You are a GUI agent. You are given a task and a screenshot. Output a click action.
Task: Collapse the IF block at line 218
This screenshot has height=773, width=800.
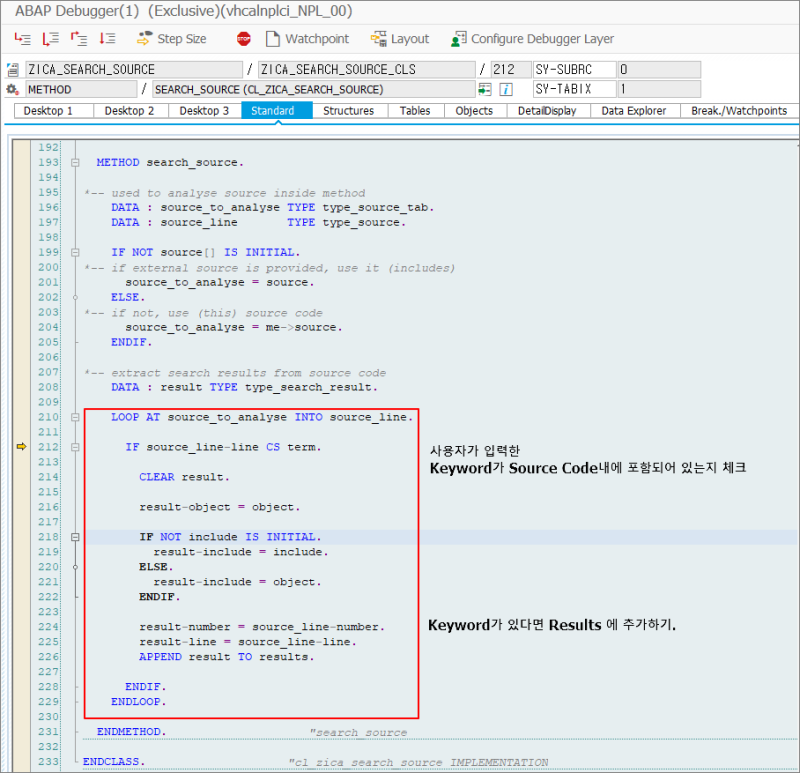tap(75, 537)
